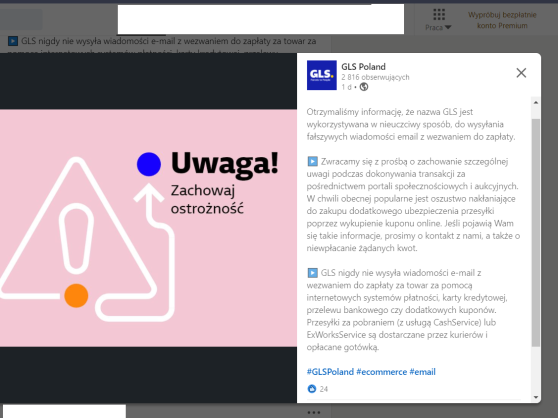Open the GLS Poland company name link

pos(363,67)
